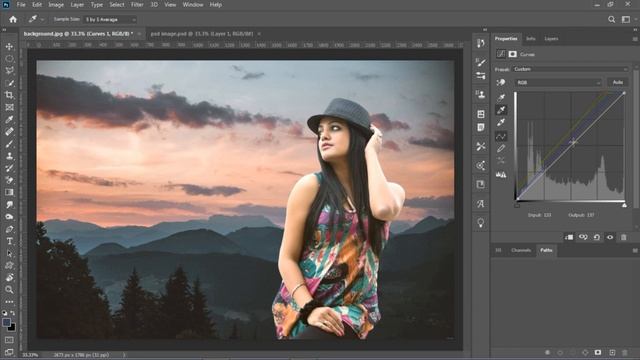This screenshot has width=640, height=360.
Task: Select the Lasso tool
Action: point(9,71)
